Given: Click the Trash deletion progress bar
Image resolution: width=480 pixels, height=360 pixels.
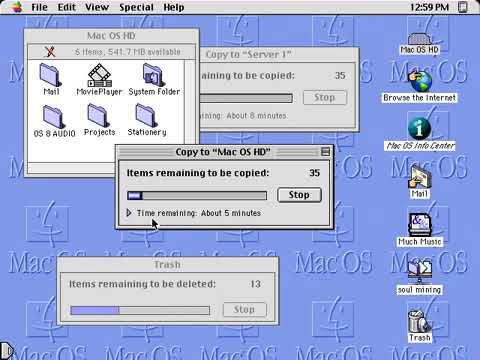Looking at the screenshot, I should click(140, 310).
